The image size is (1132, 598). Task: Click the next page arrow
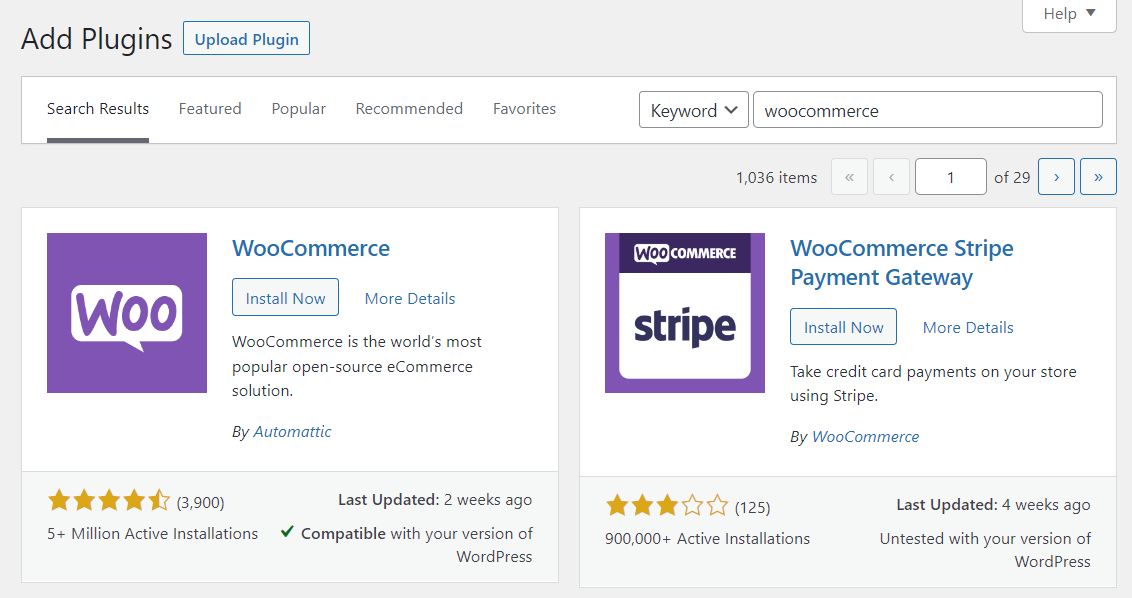coord(1056,176)
